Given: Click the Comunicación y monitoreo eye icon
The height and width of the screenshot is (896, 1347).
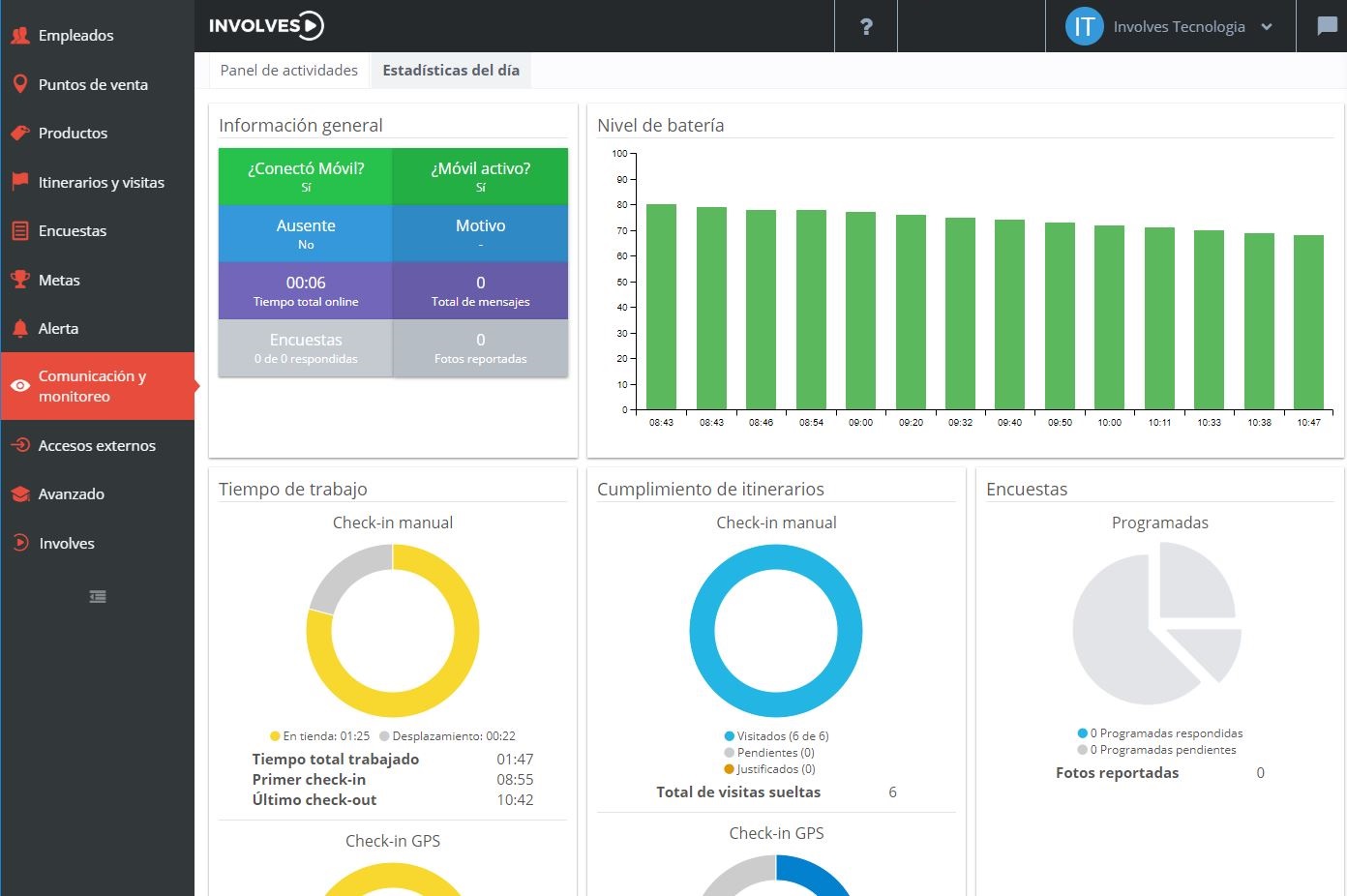Looking at the screenshot, I should pos(19,386).
